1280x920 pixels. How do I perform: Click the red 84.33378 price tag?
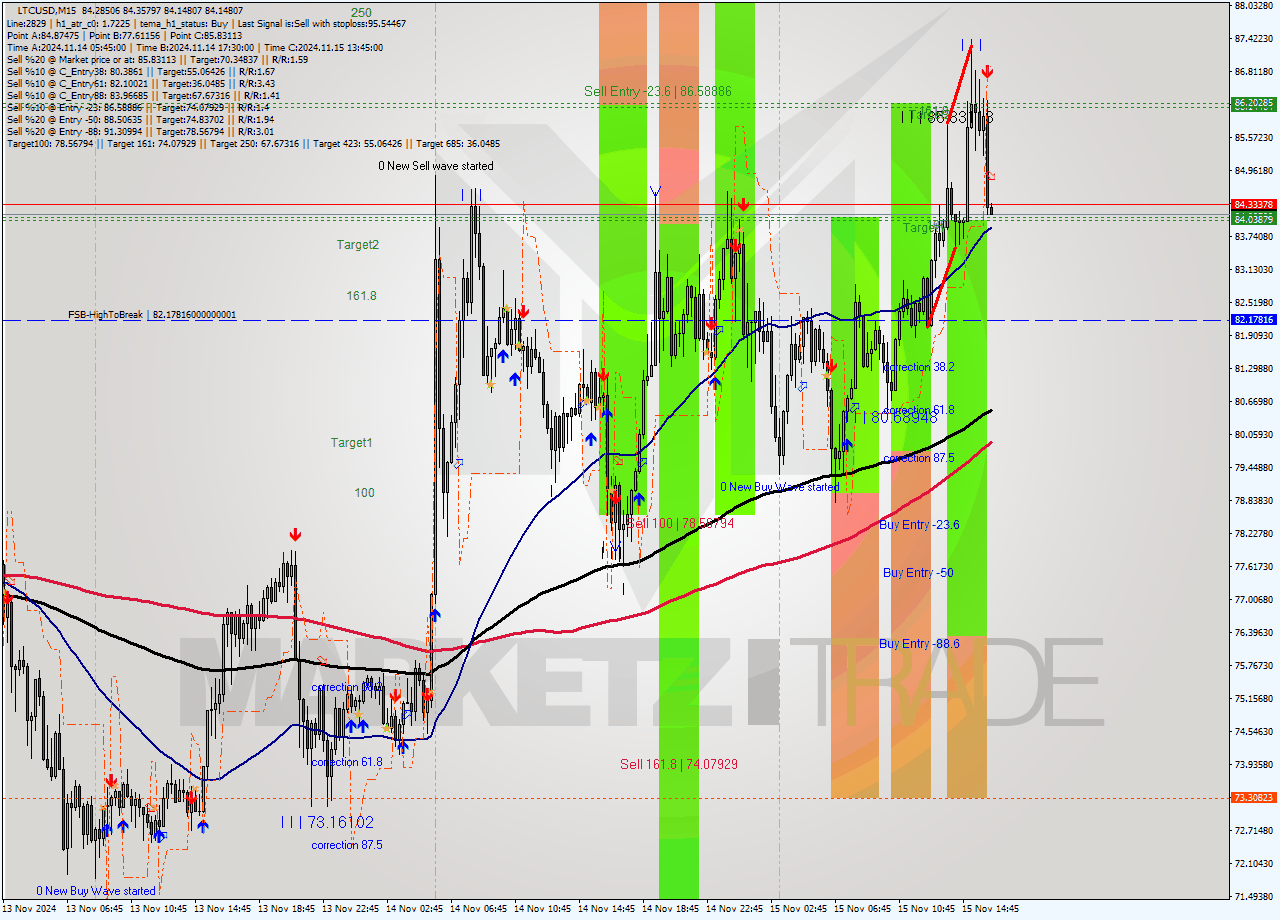pyautogui.click(x=1254, y=205)
